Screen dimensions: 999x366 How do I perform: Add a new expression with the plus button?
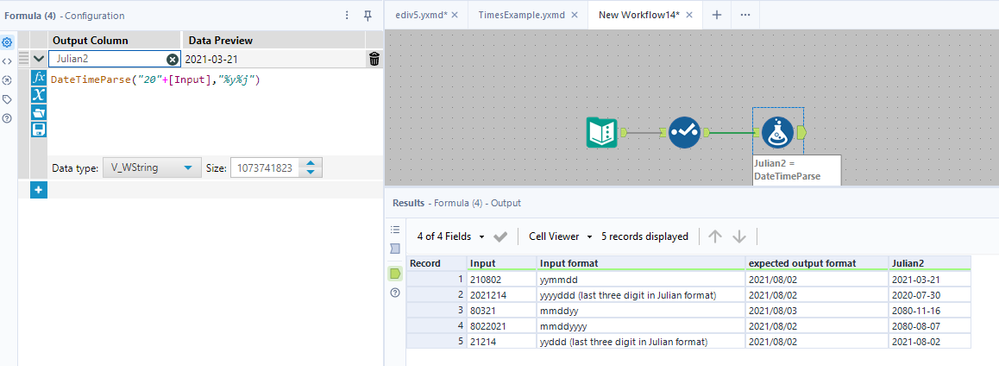[x=38, y=190]
